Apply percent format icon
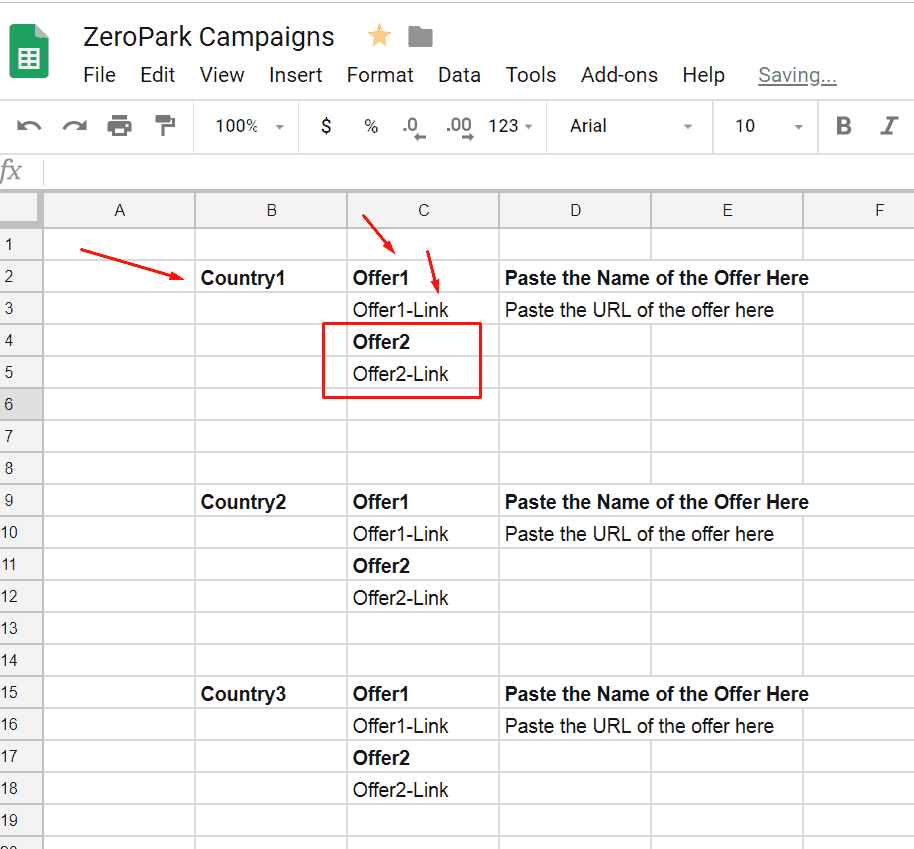The width and height of the screenshot is (914, 849). click(371, 126)
